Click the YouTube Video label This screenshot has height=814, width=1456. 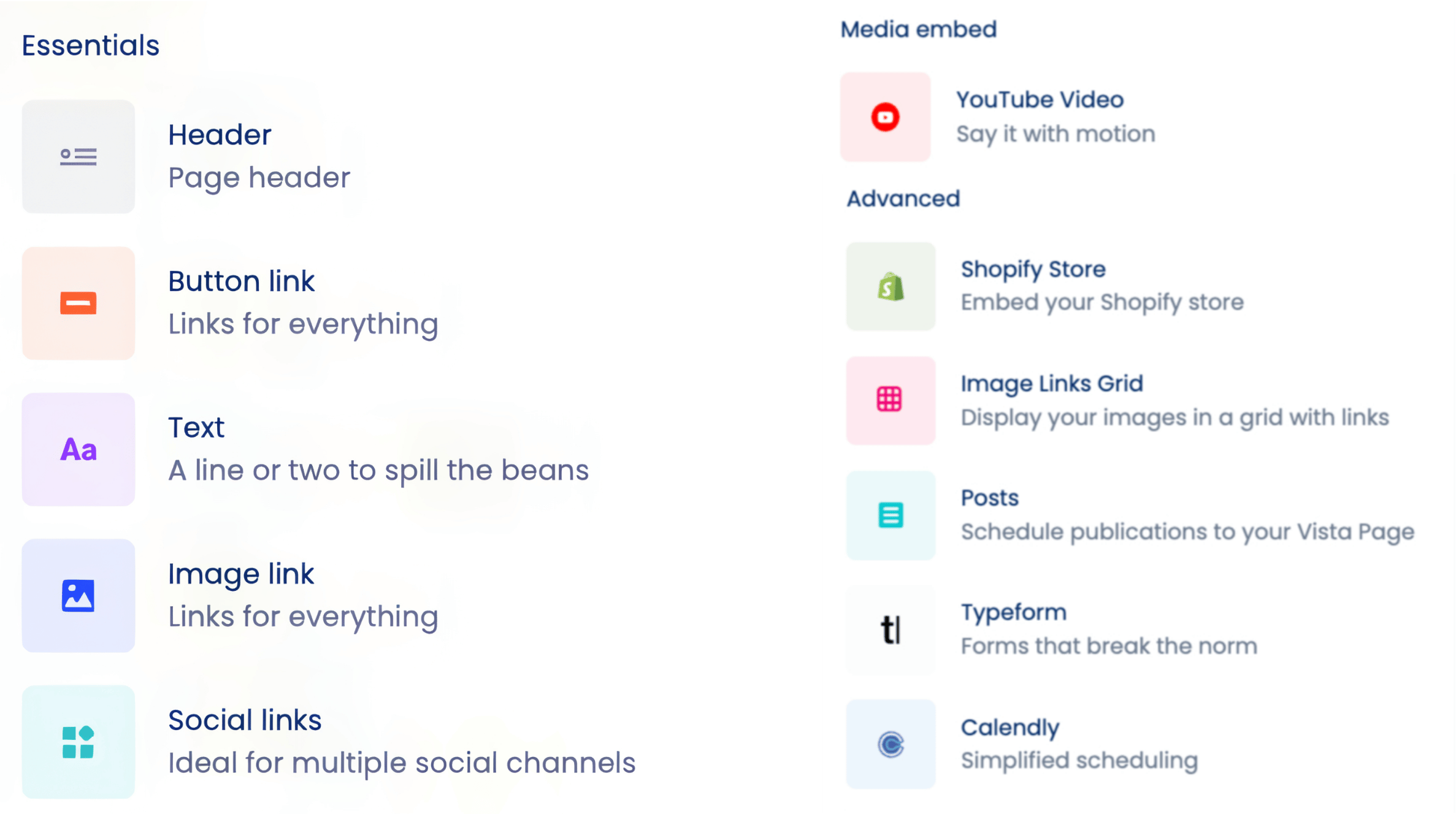1040,100
